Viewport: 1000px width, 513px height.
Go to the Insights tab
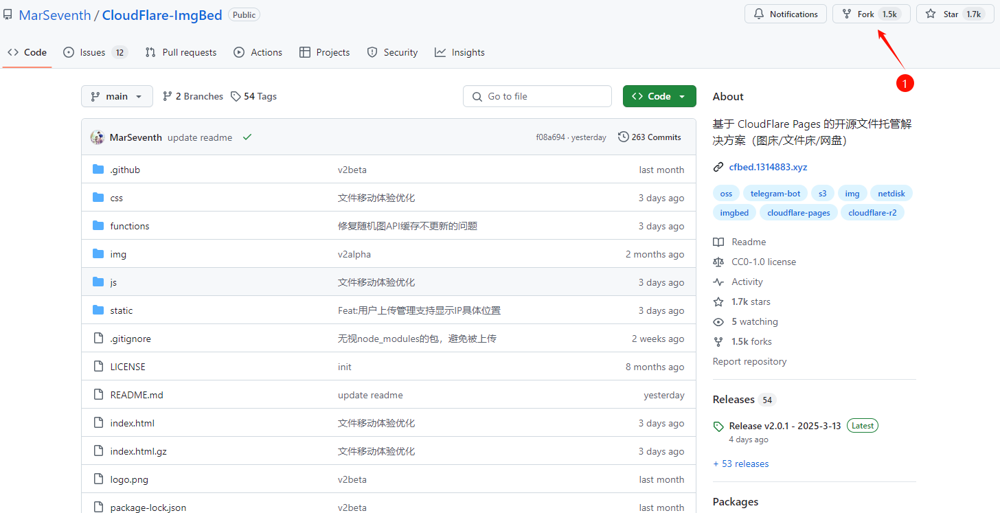click(460, 52)
